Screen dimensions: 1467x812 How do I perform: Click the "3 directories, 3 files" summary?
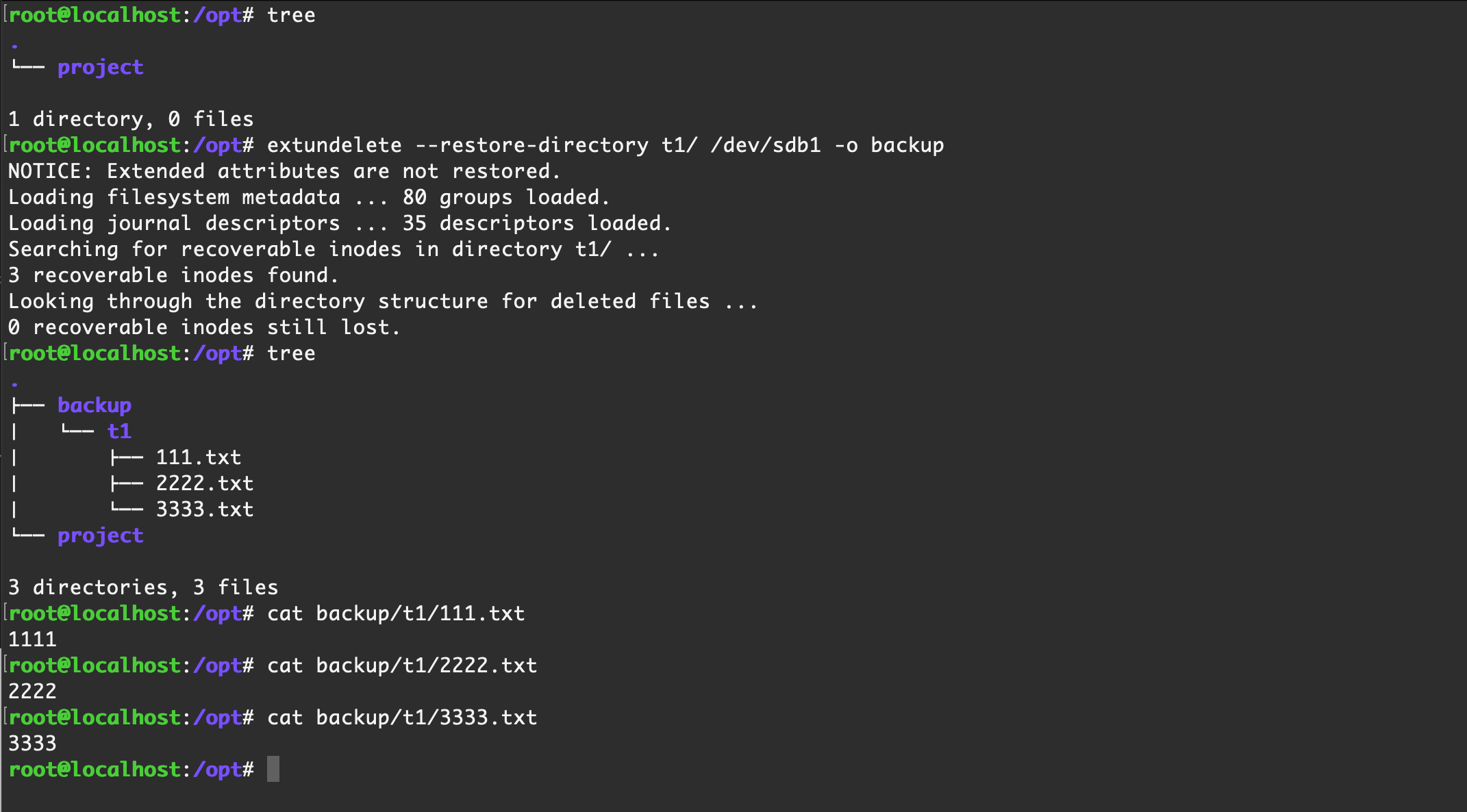(x=143, y=587)
